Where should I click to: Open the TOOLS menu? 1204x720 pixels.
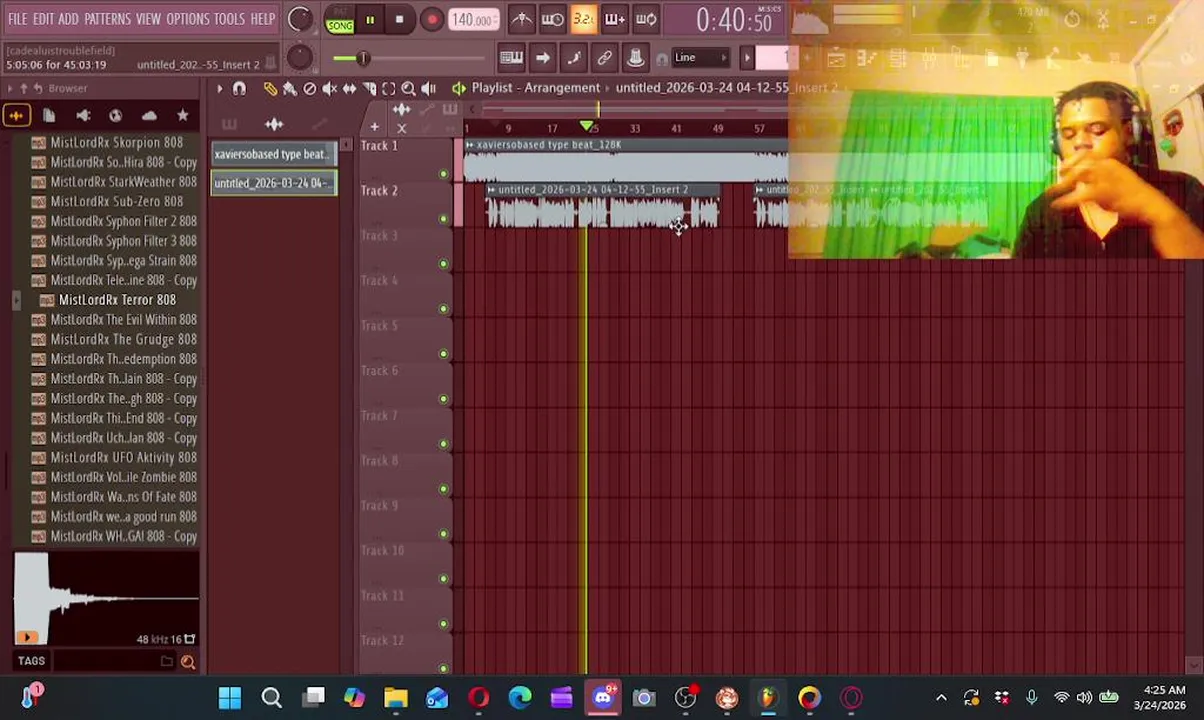[x=229, y=19]
